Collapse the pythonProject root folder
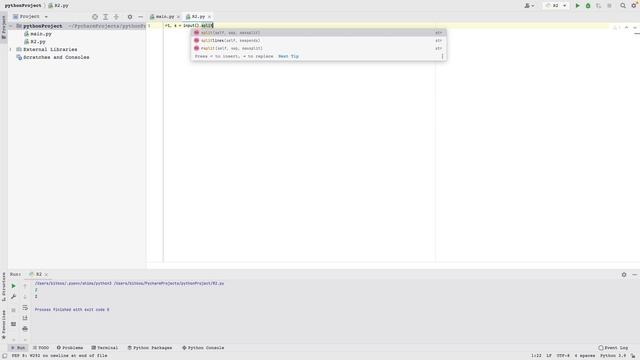Screen dimensions: 640x360 [x=11, y=26]
